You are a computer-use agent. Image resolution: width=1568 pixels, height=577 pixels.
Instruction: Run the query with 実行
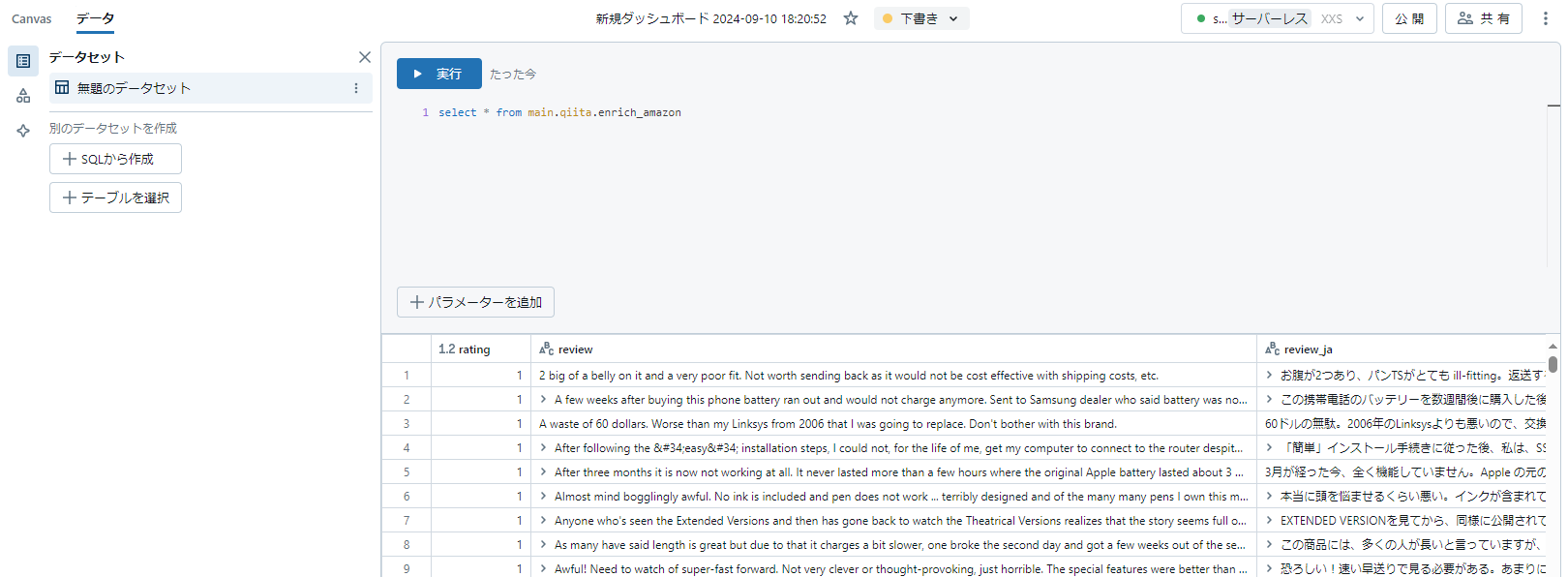439,74
